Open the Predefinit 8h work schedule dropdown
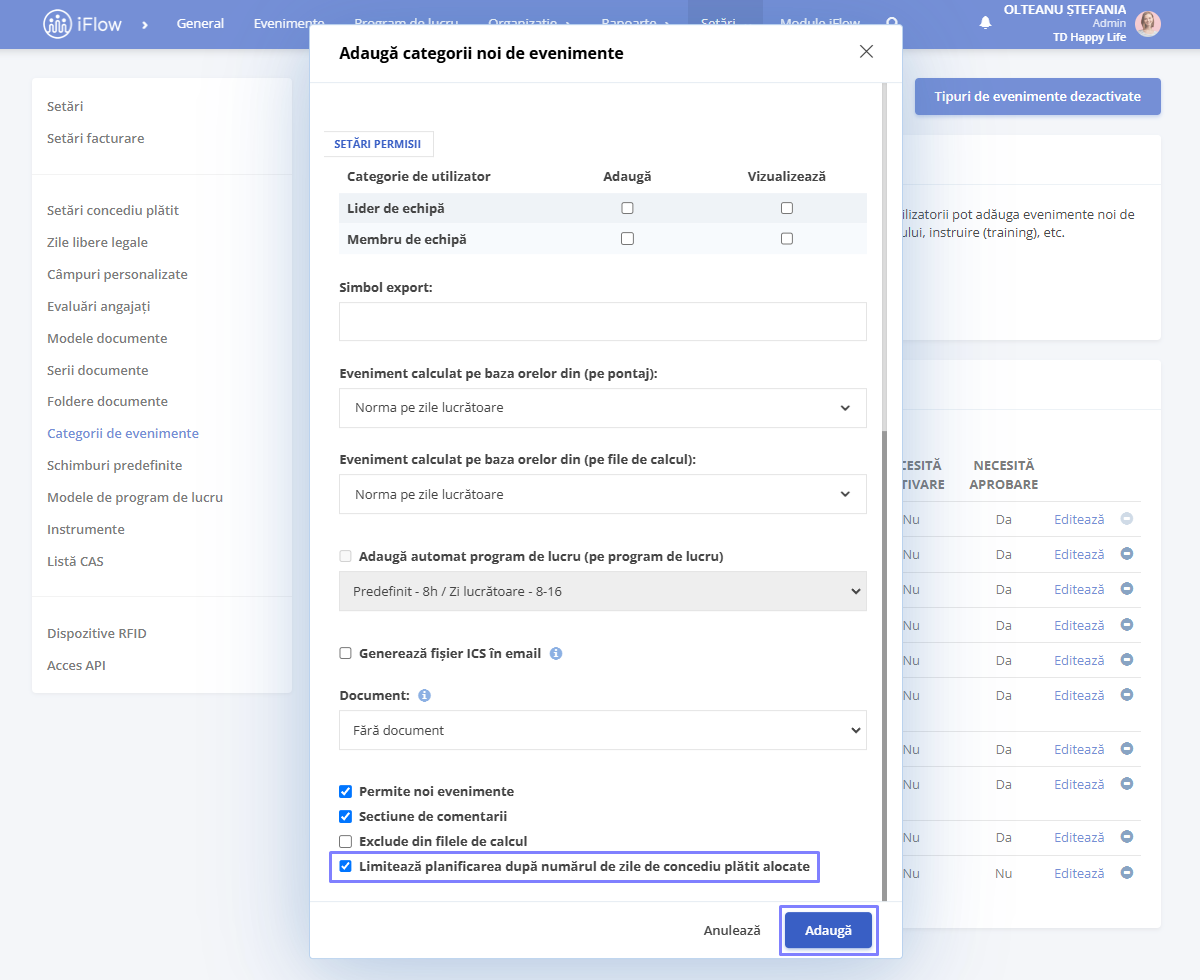The height and width of the screenshot is (980, 1200). (x=603, y=591)
